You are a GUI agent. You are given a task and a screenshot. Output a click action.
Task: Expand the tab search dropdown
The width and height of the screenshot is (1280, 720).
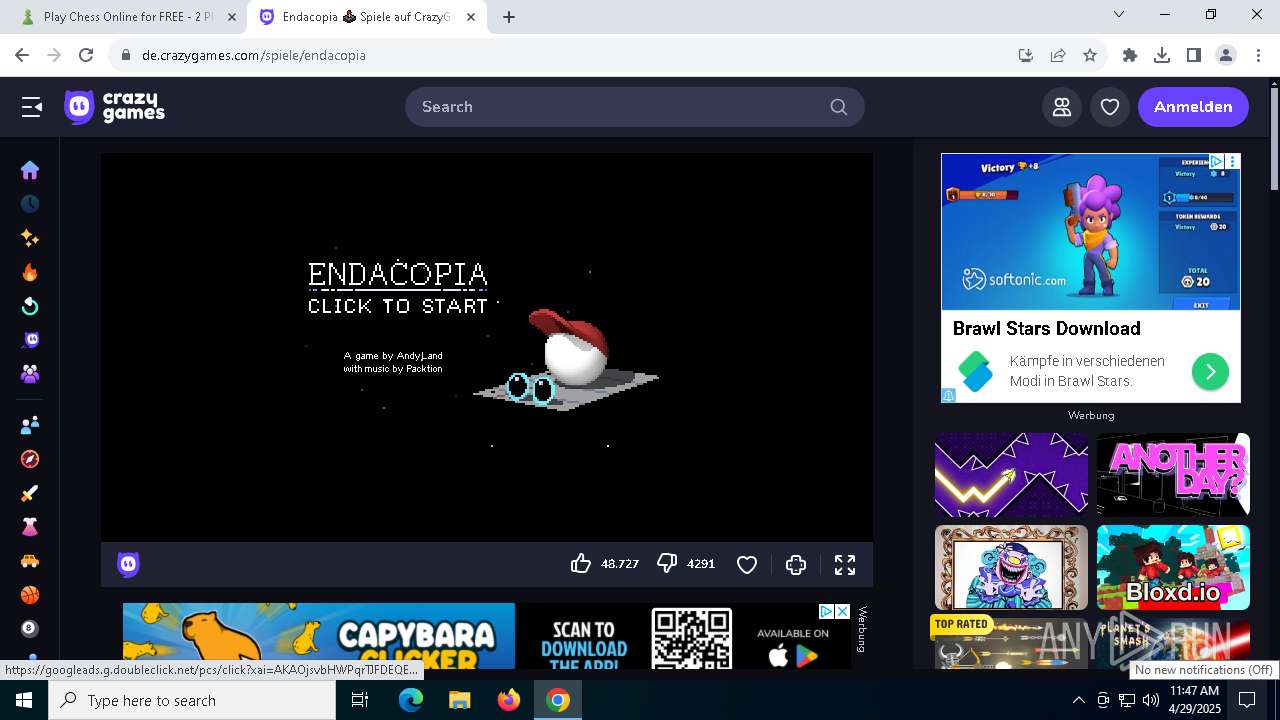pos(1119,14)
